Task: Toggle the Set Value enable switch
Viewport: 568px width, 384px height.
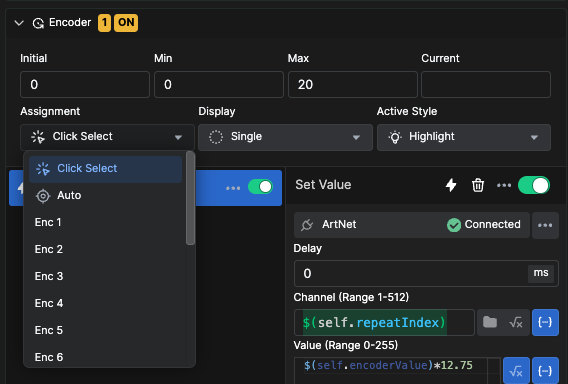Action: tap(534, 185)
